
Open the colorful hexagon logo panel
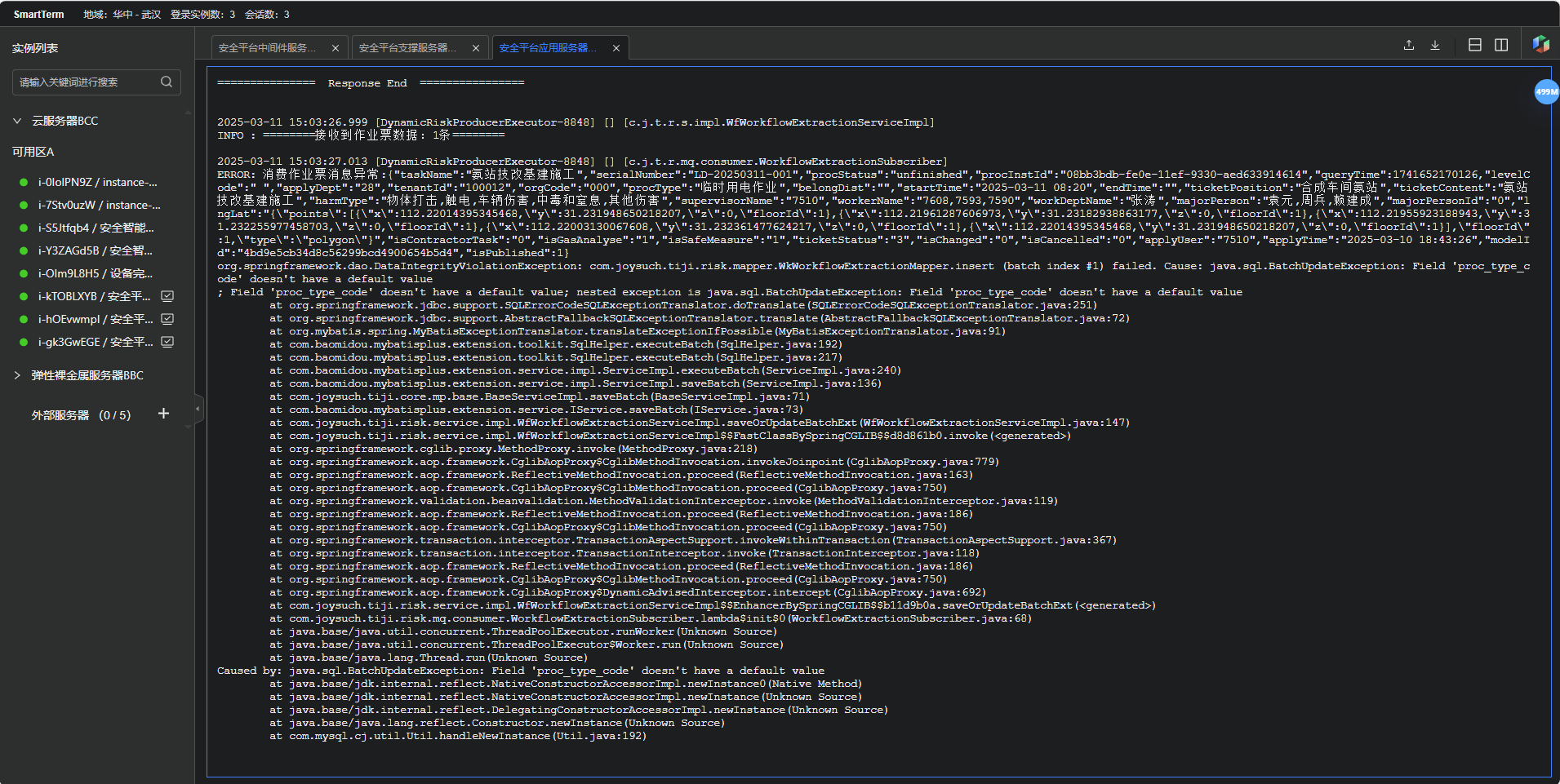[x=1540, y=44]
